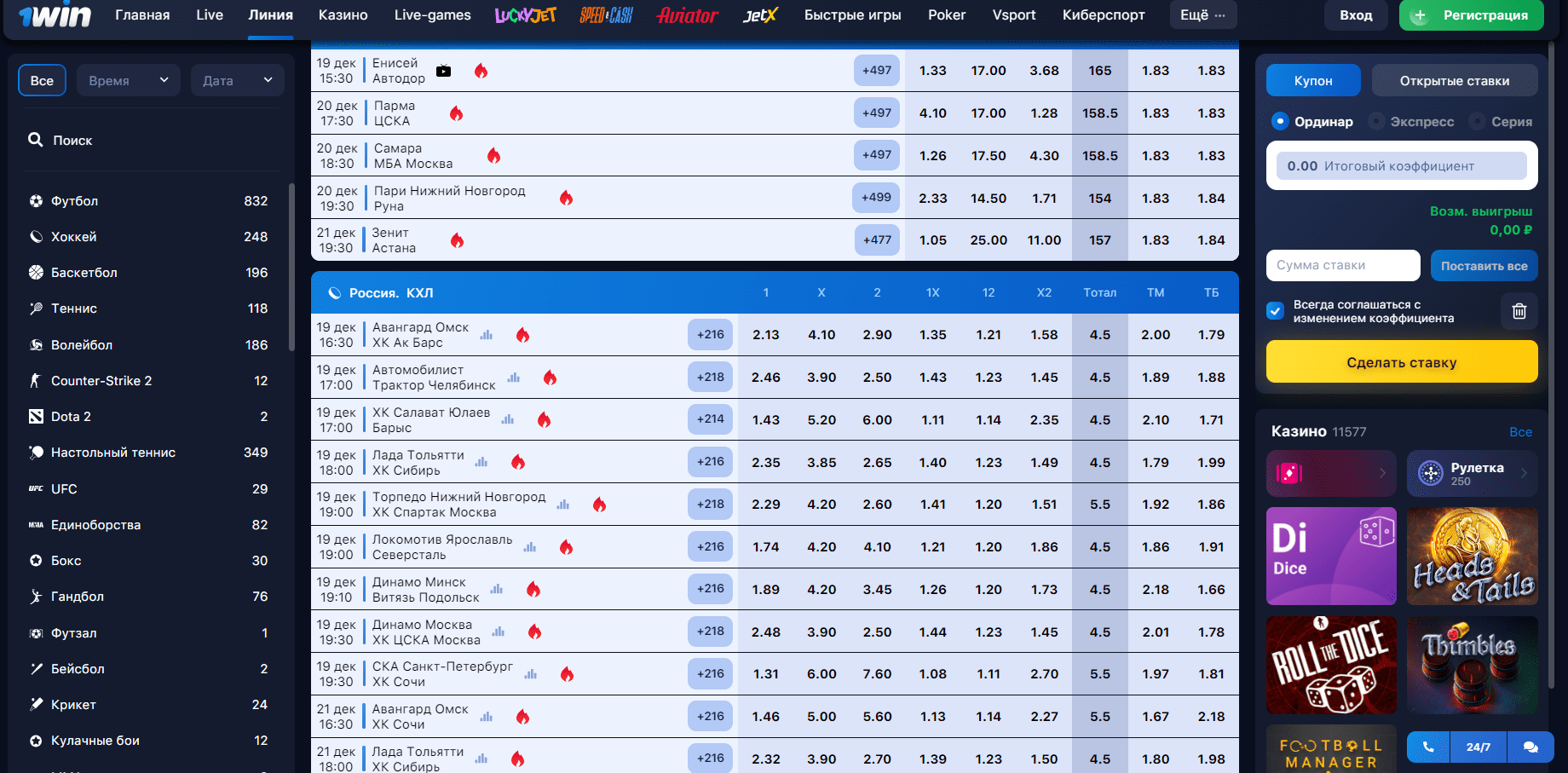This screenshot has width=1568, height=773.
Task: Open the Киберспорт menu item
Action: 1104,14
